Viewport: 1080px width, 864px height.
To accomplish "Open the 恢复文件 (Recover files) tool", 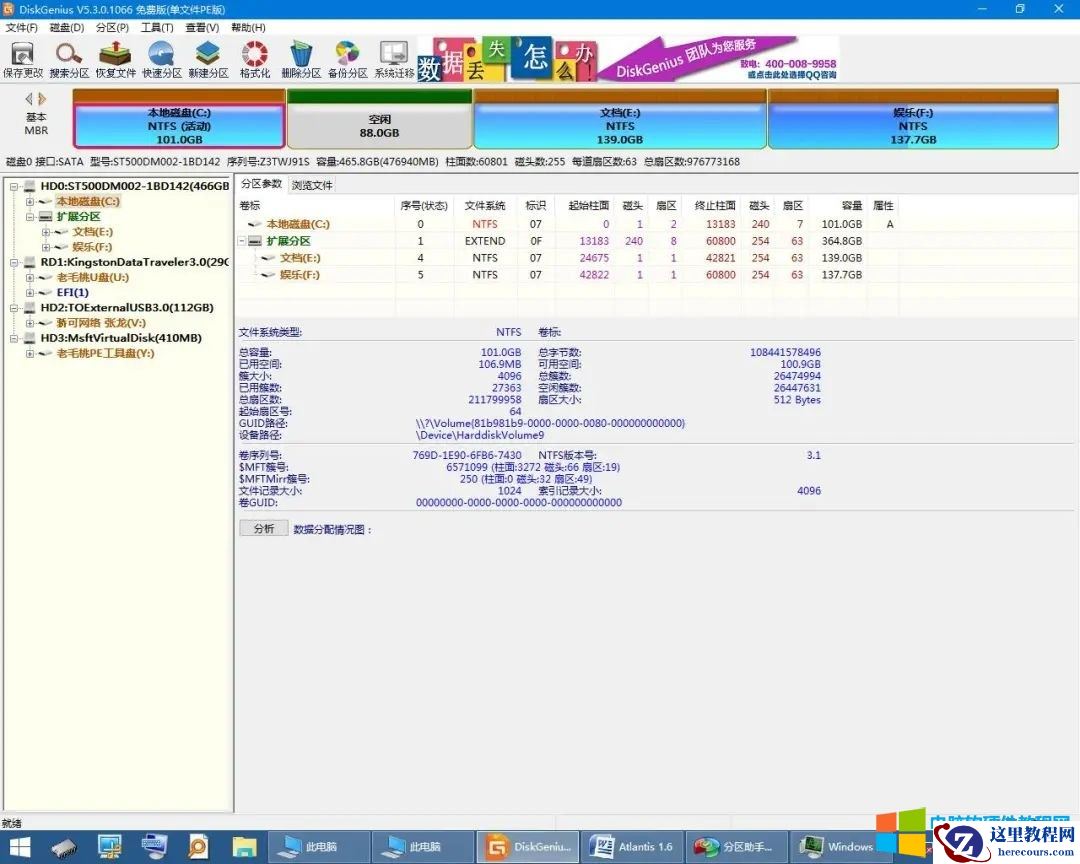I will (x=115, y=59).
